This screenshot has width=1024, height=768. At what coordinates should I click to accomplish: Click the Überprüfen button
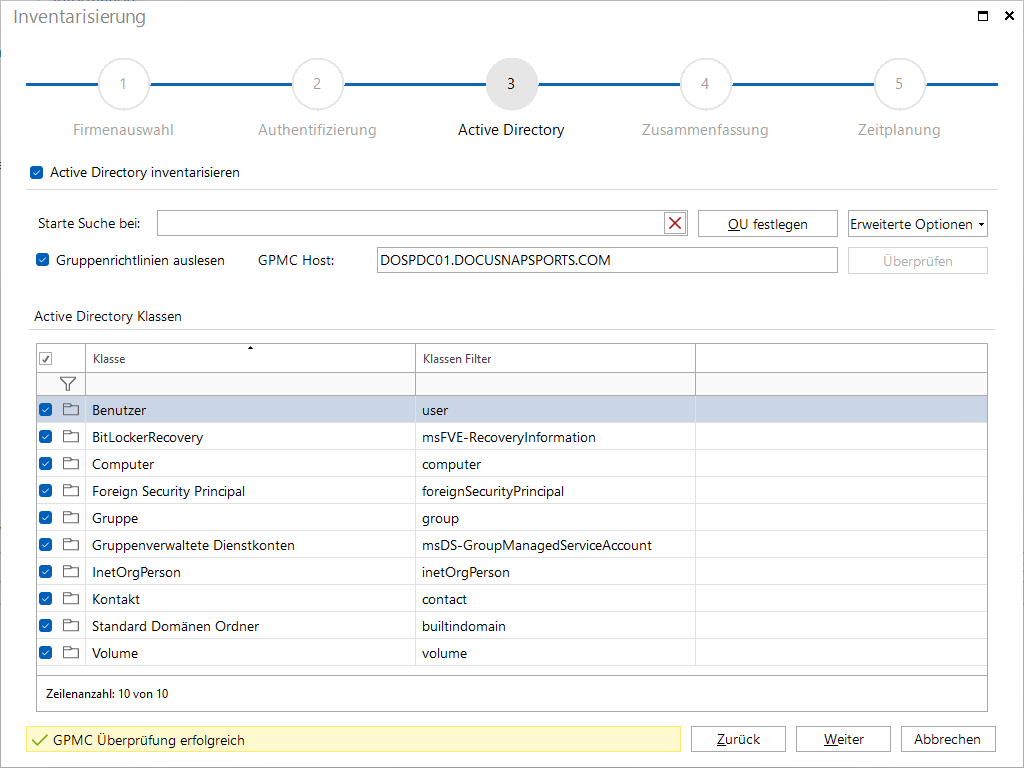pyautogui.click(x=918, y=261)
